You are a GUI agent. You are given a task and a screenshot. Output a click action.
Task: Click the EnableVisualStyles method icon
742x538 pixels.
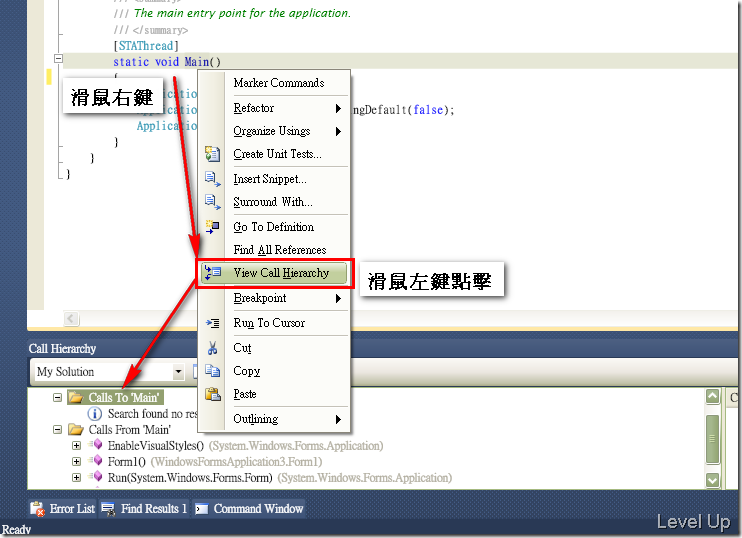(96, 445)
